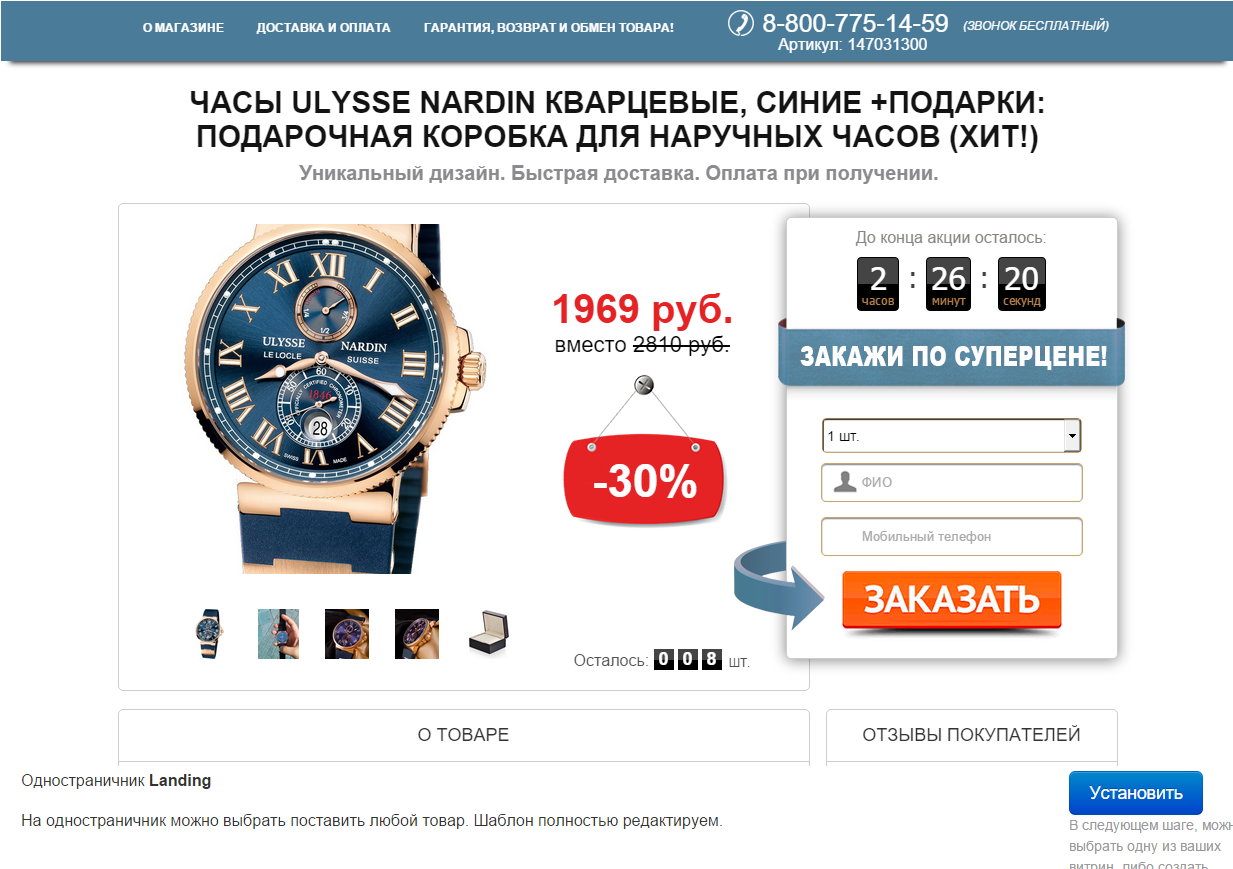Click the person icon in ФИО field

845,482
